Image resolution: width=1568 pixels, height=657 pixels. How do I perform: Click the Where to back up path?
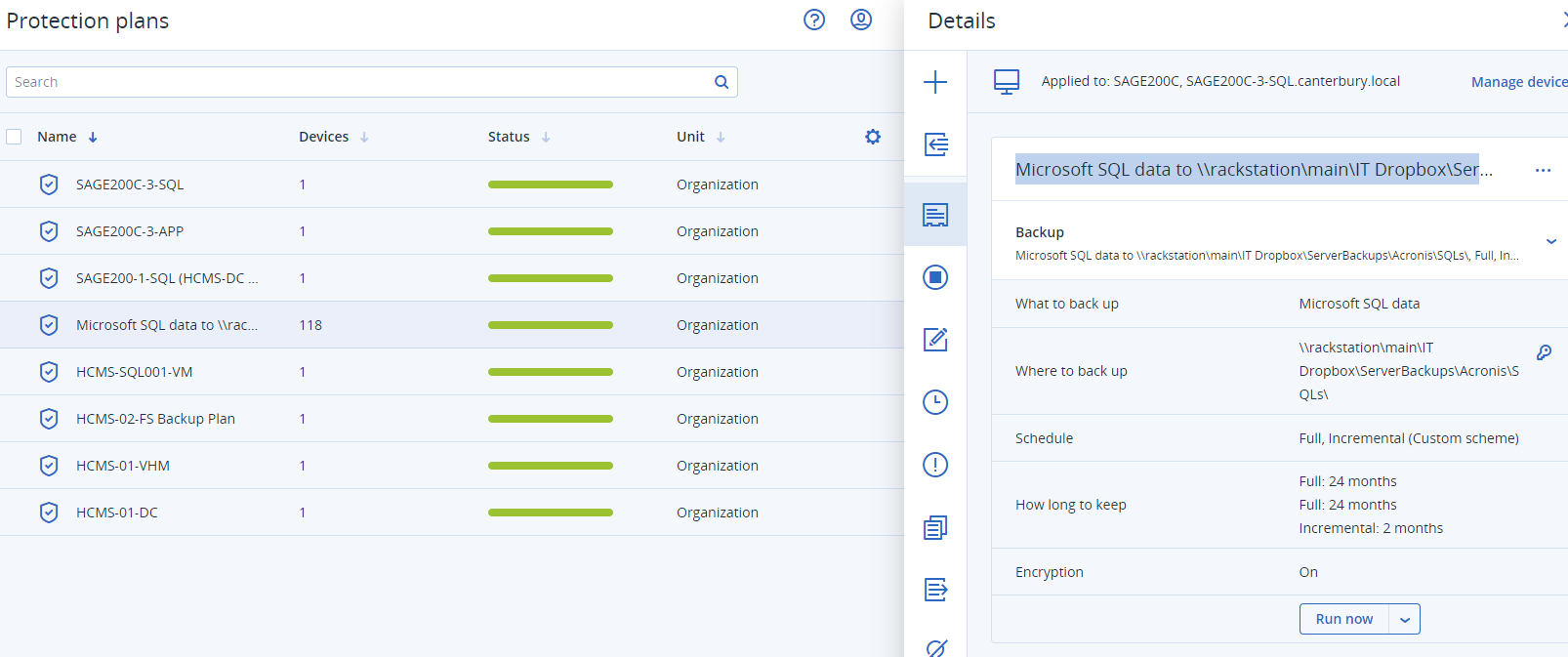point(1409,371)
